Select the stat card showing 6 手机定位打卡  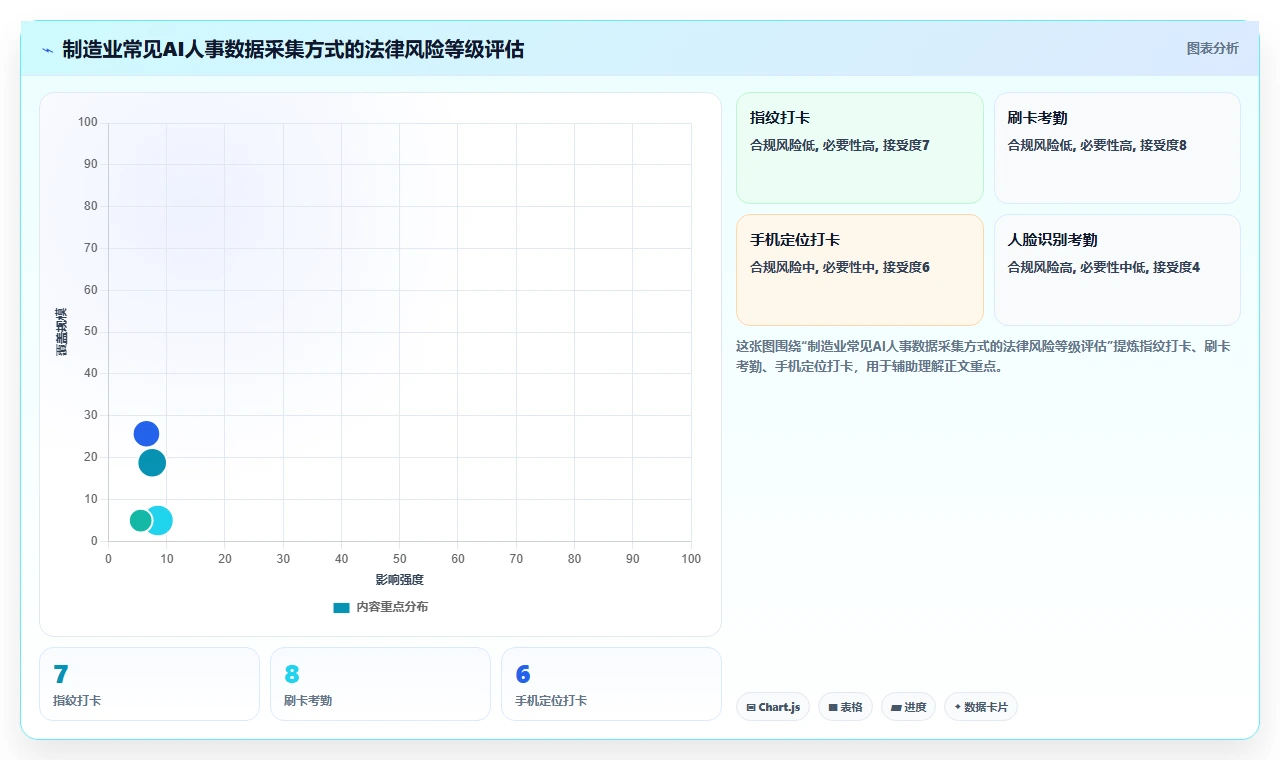click(611, 684)
